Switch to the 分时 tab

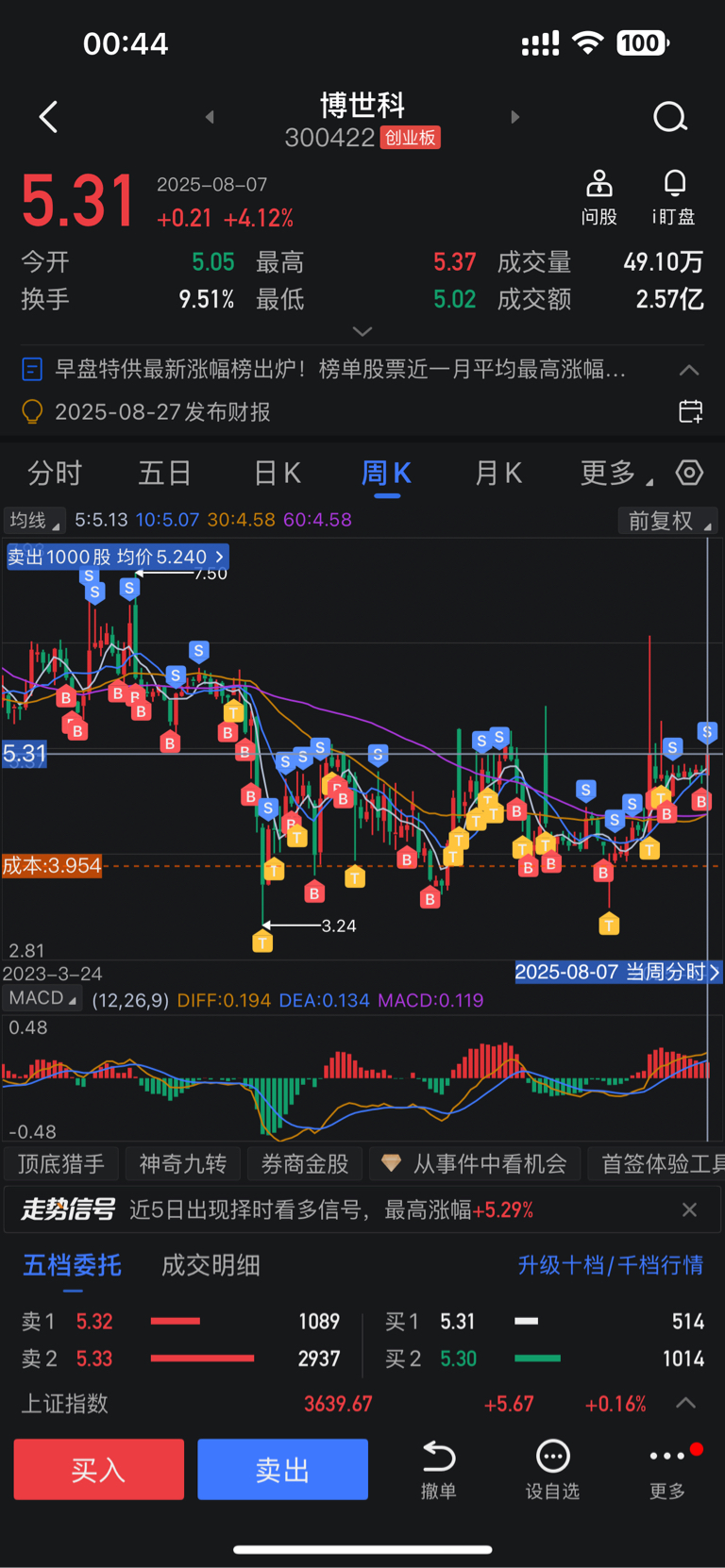coord(55,473)
